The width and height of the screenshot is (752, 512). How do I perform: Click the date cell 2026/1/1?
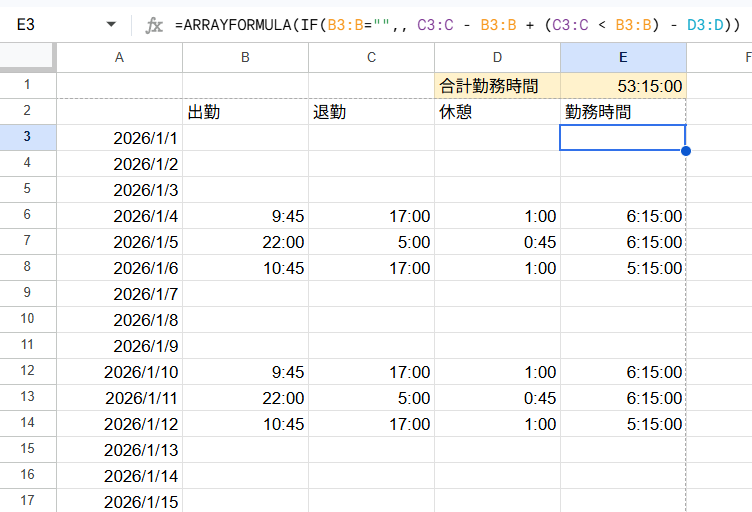119,138
